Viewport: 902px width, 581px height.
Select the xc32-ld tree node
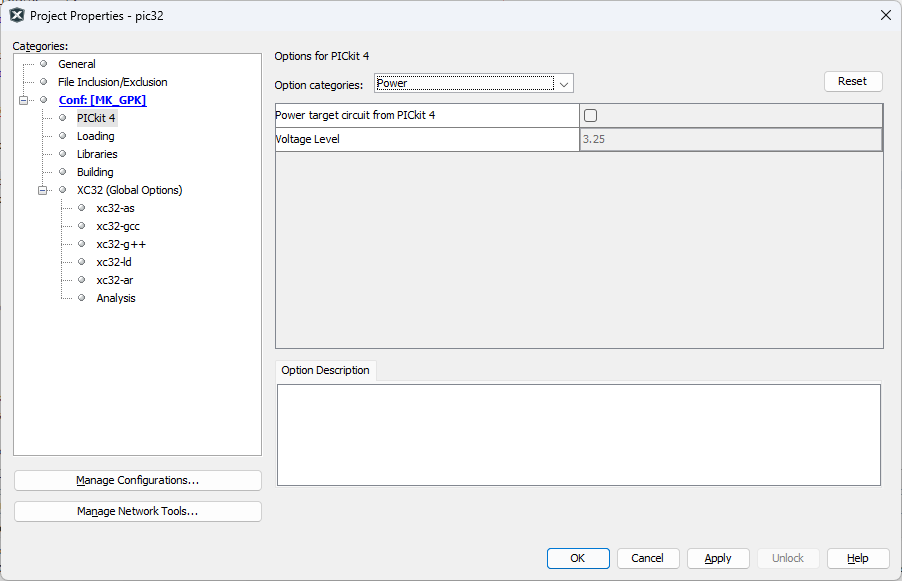click(114, 262)
